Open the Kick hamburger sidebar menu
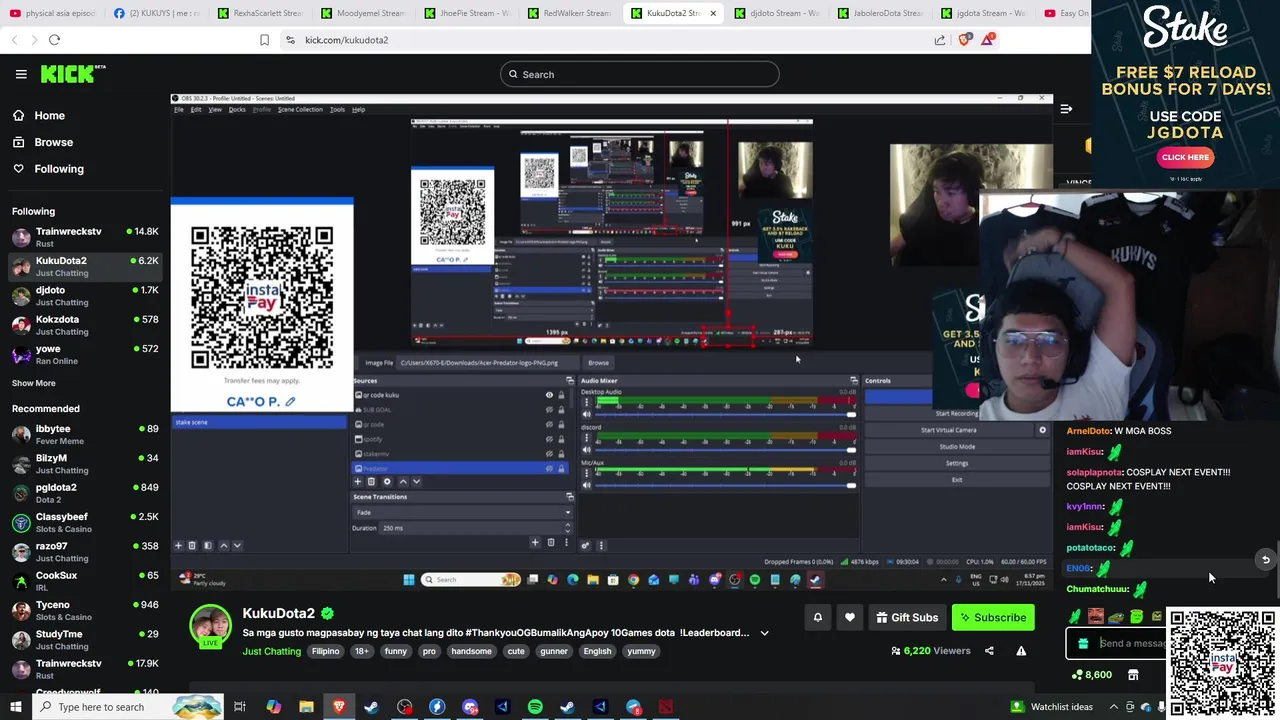1280x720 pixels. click(21, 74)
